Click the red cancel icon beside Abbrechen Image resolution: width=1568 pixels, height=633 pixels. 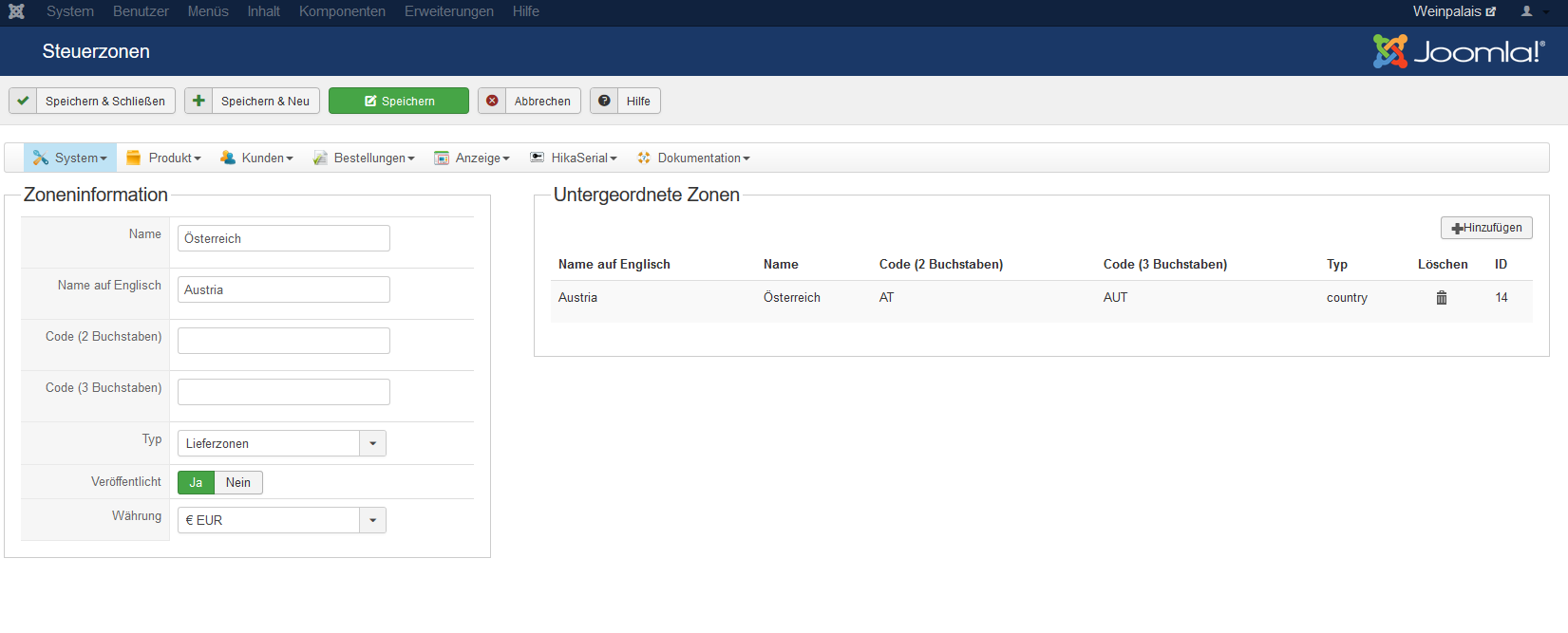[x=492, y=101]
